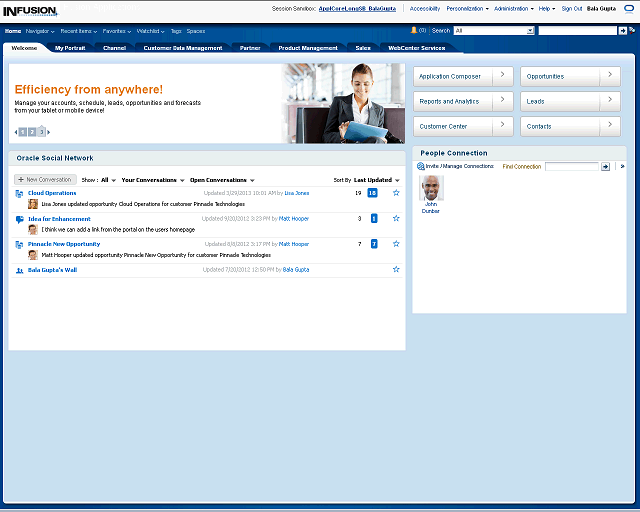Go to next banner slide arrow
This screenshot has height=512, width=640.
48,132
